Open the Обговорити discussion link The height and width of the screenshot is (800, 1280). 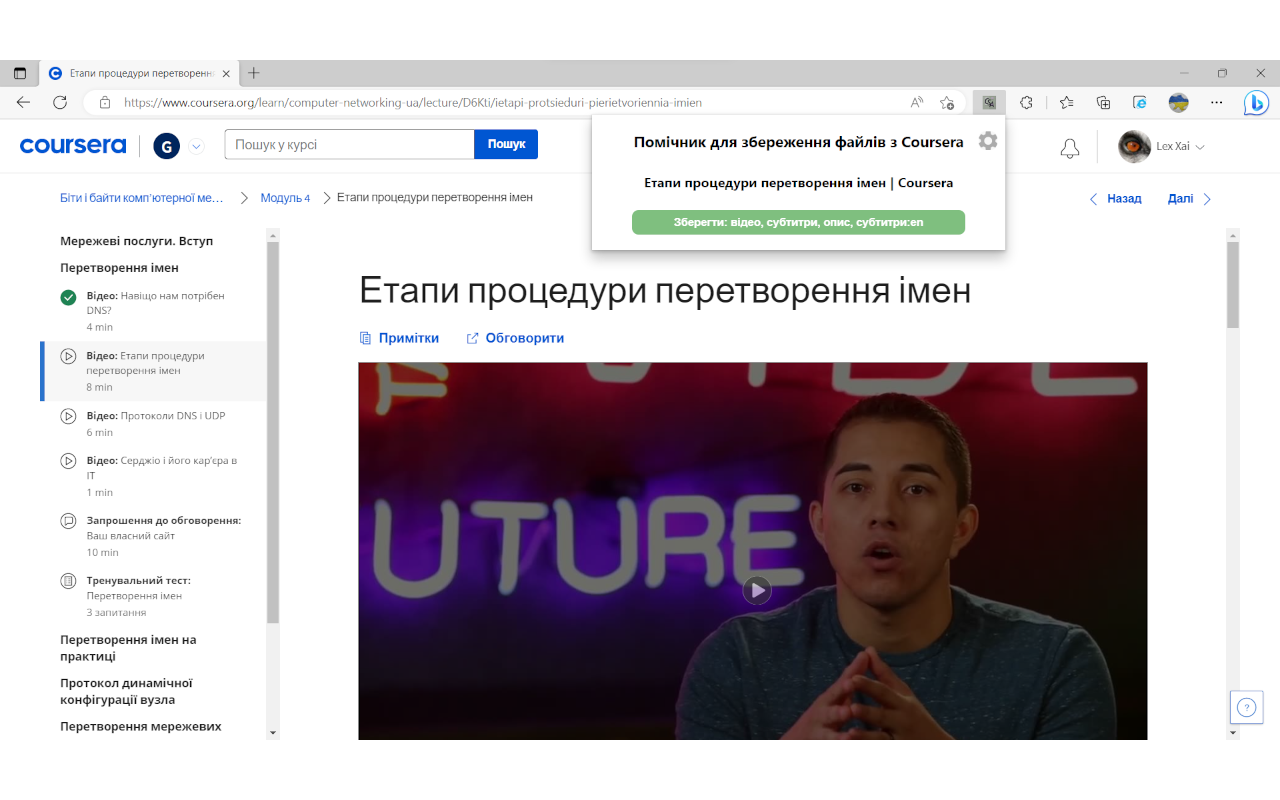pos(515,338)
